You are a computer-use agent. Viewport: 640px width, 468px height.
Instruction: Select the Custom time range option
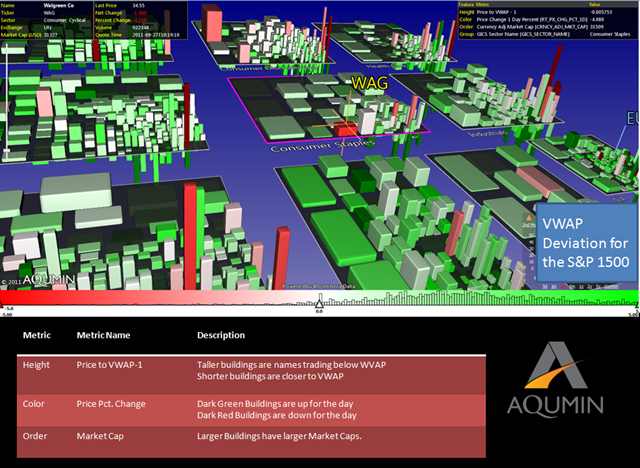(x=611, y=286)
